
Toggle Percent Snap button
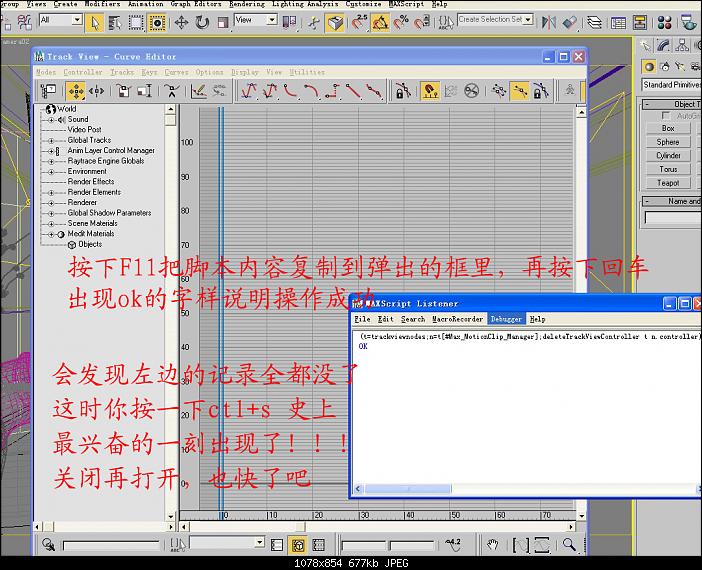click(401, 22)
